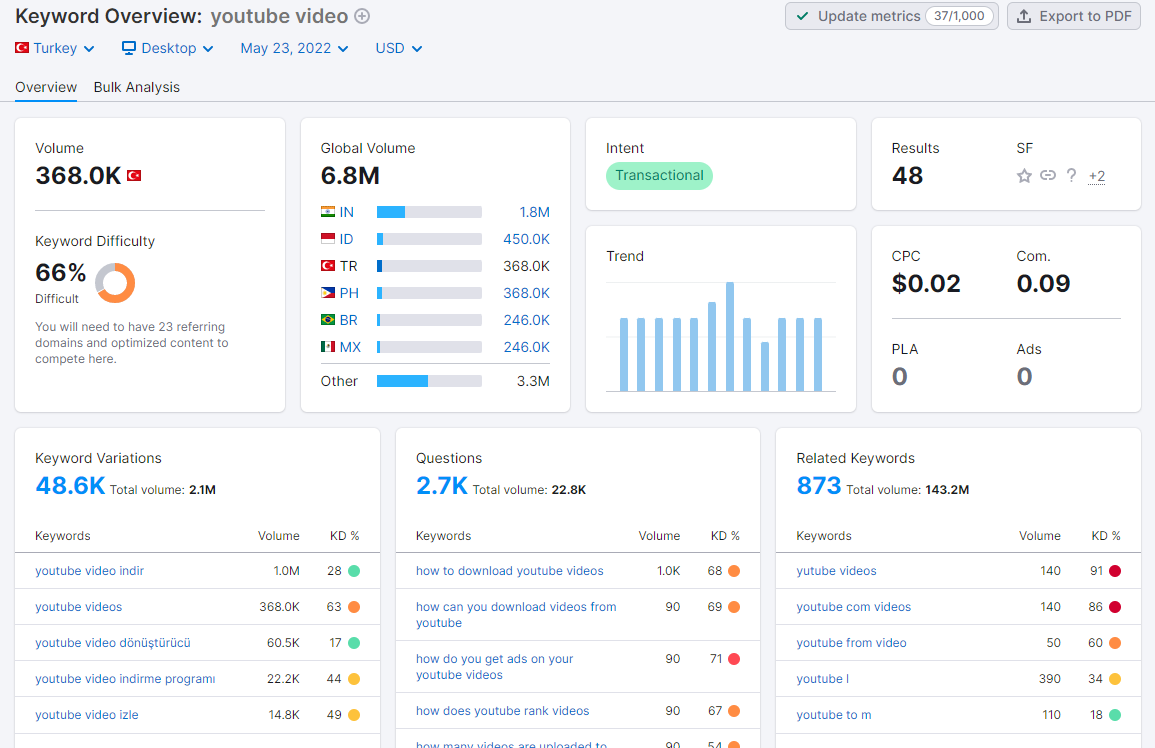The width and height of the screenshot is (1155, 748).
Task: Click the question mark SERP feature icon
Action: pyautogui.click(x=1072, y=175)
